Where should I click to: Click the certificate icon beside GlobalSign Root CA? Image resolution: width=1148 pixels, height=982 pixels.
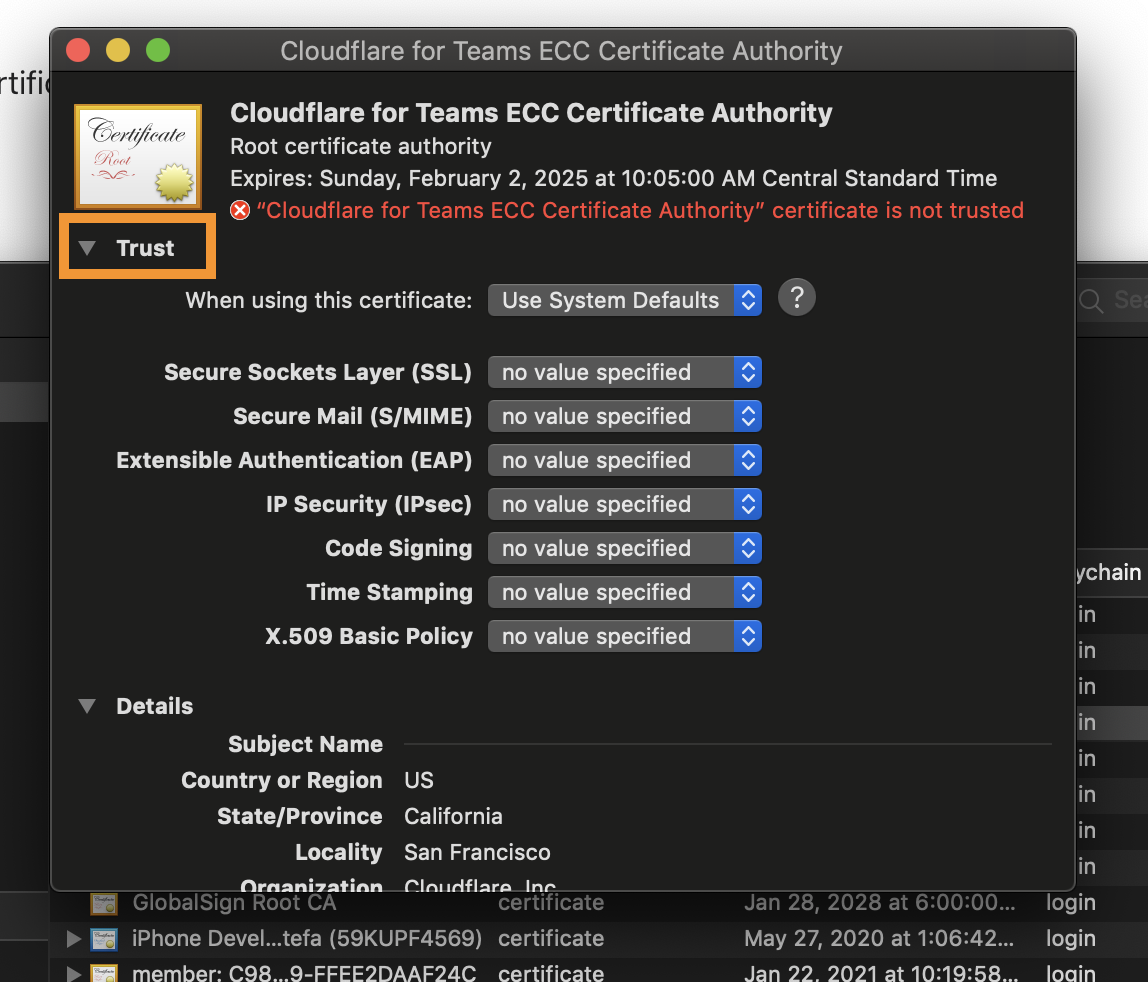pyautogui.click(x=104, y=903)
